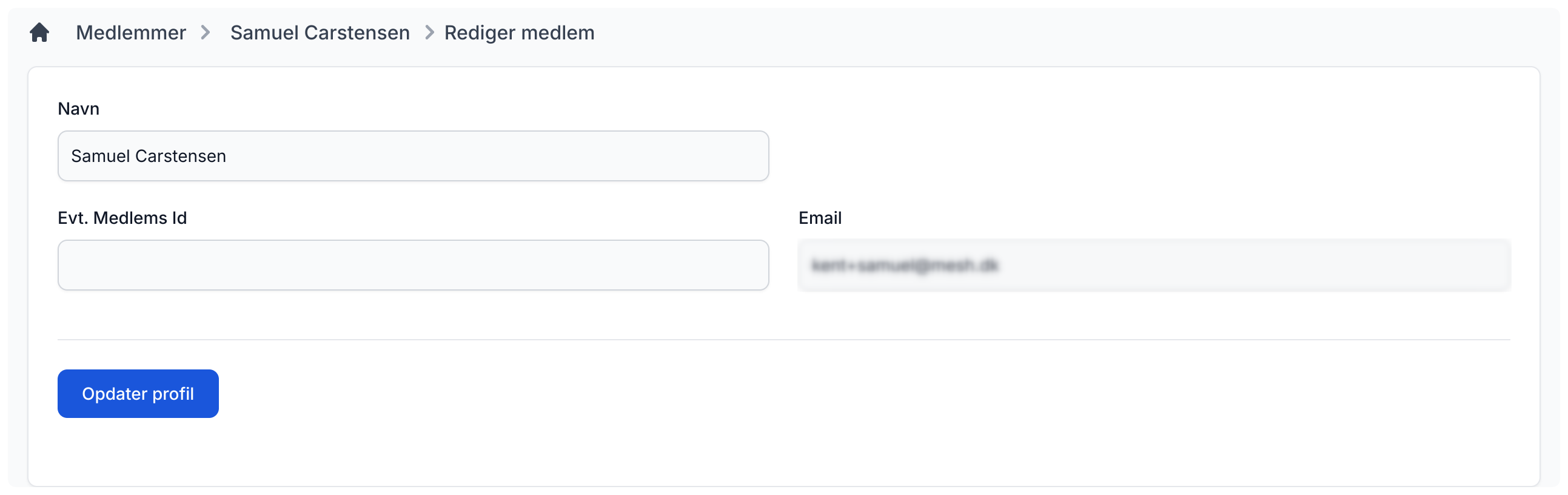This screenshot has width=1568, height=495.
Task: Click the chevron after Medlemmer breadcrumb
Action: (x=206, y=32)
